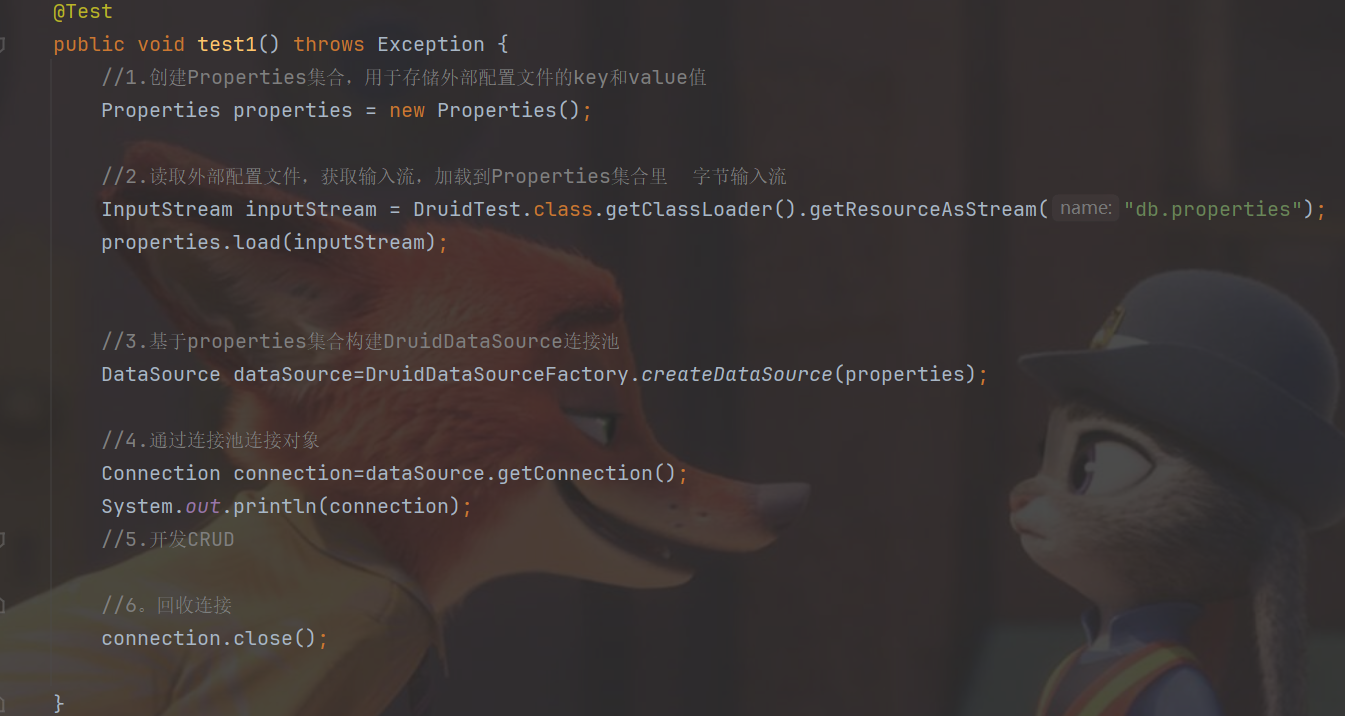Collapse the fold marker beside //6 comment
This screenshot has width=1345, height=716.
(x=3, y=605)
